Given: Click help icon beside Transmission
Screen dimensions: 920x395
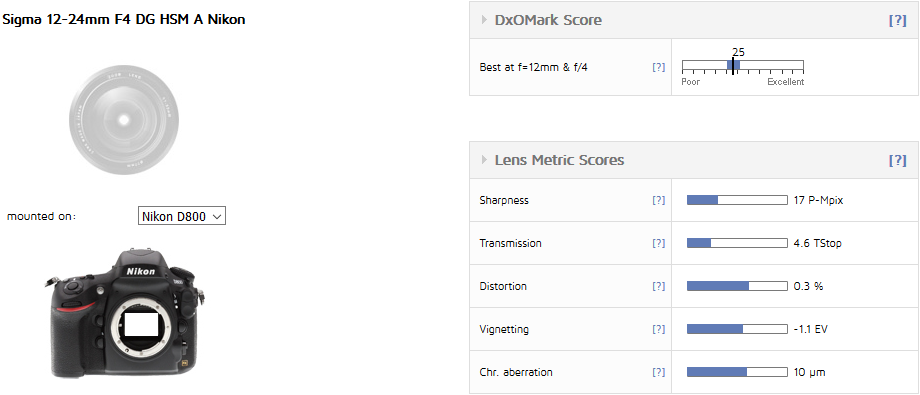Looking at the screenshot, I should coord(659,243).
